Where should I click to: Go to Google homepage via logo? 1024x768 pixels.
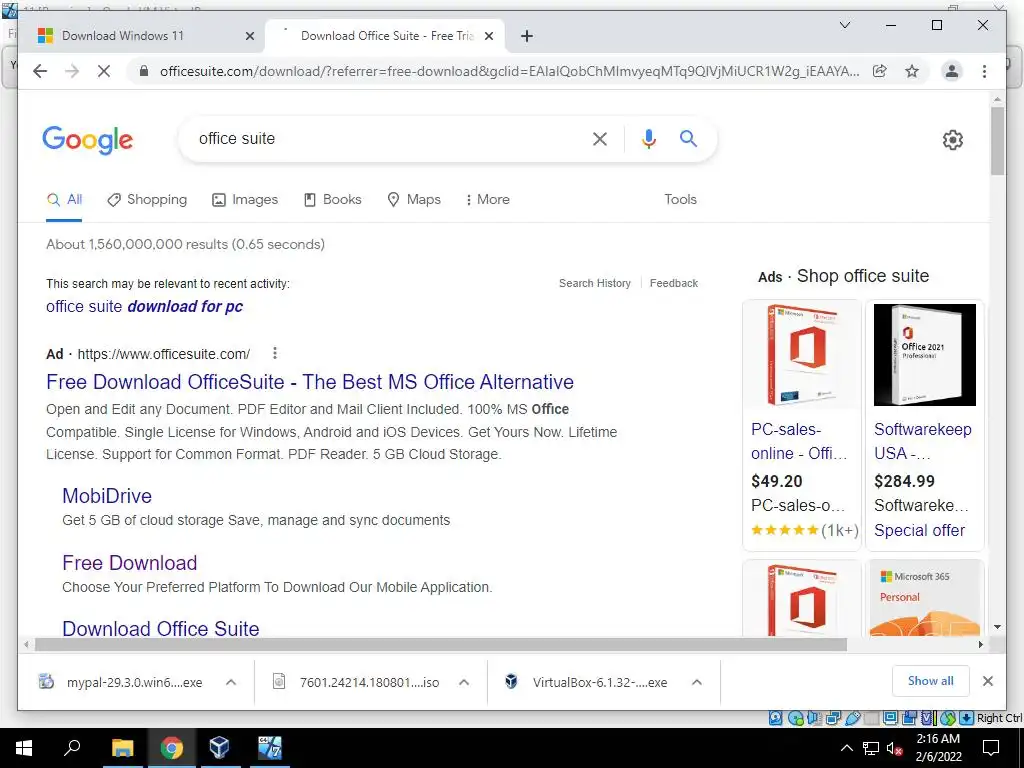click(x=88, y=140)
